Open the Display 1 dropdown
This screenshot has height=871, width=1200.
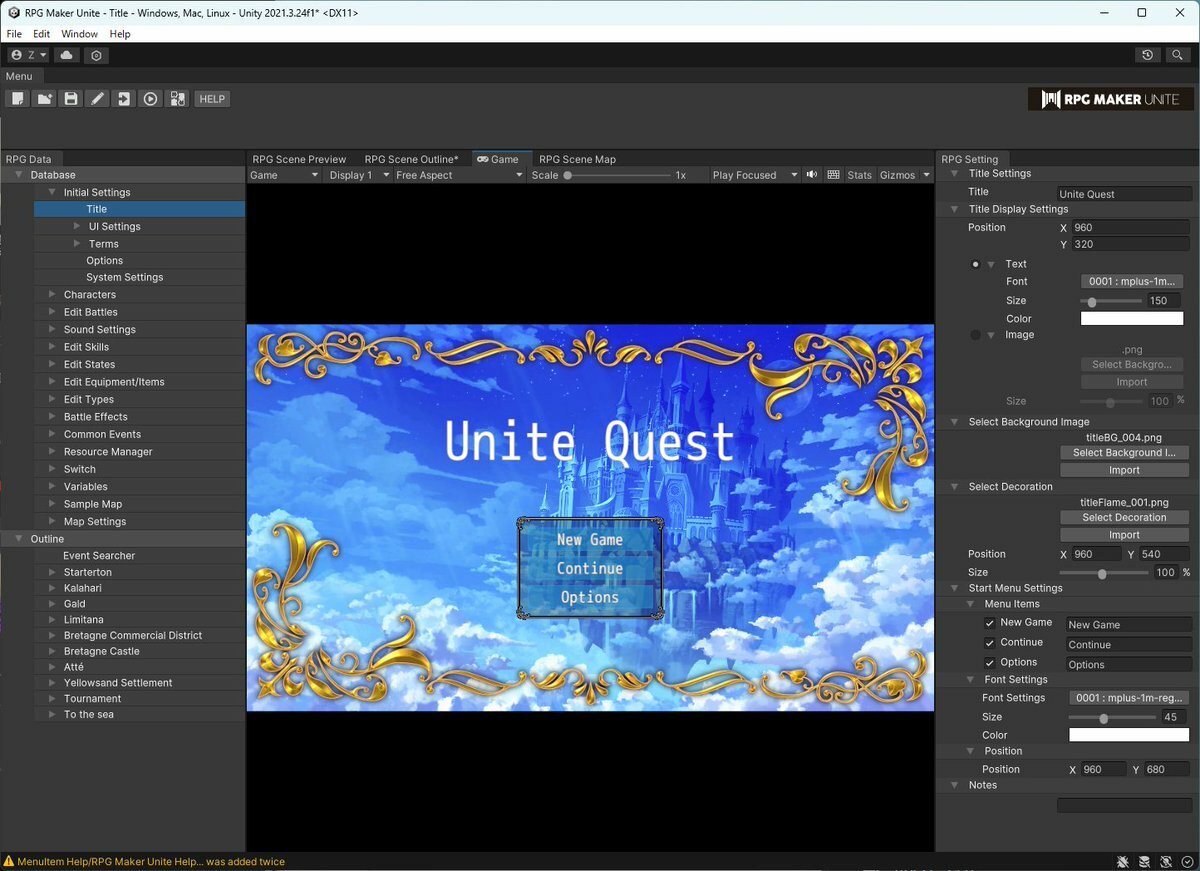click(x=358, y=175)
